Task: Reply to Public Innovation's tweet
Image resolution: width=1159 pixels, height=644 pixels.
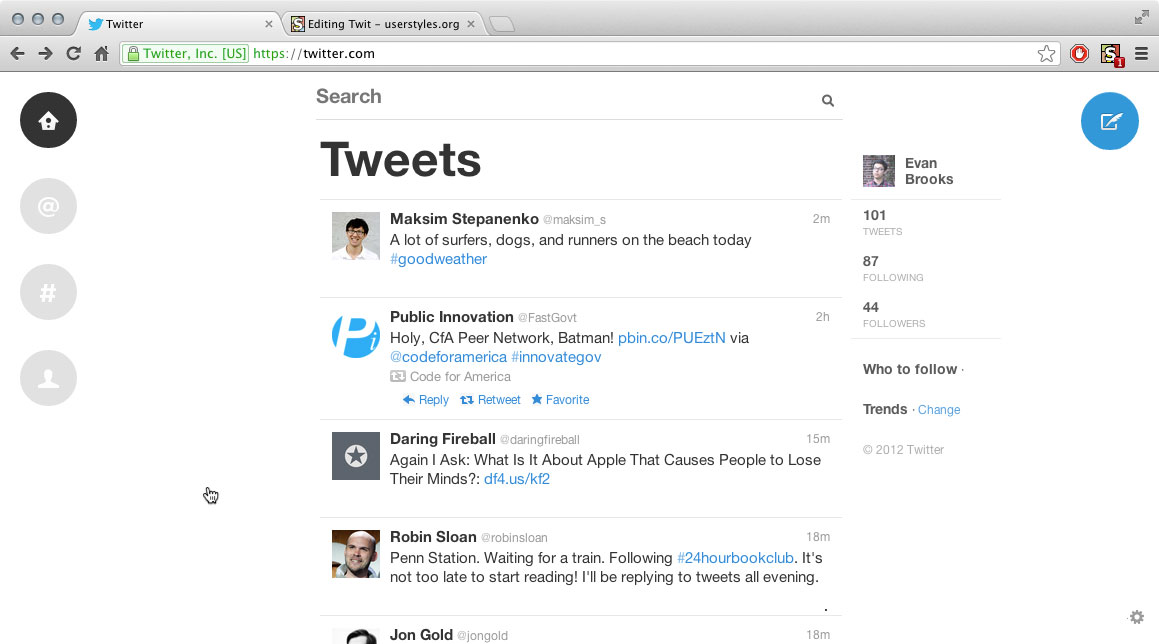Action: (x=426, y=400)
